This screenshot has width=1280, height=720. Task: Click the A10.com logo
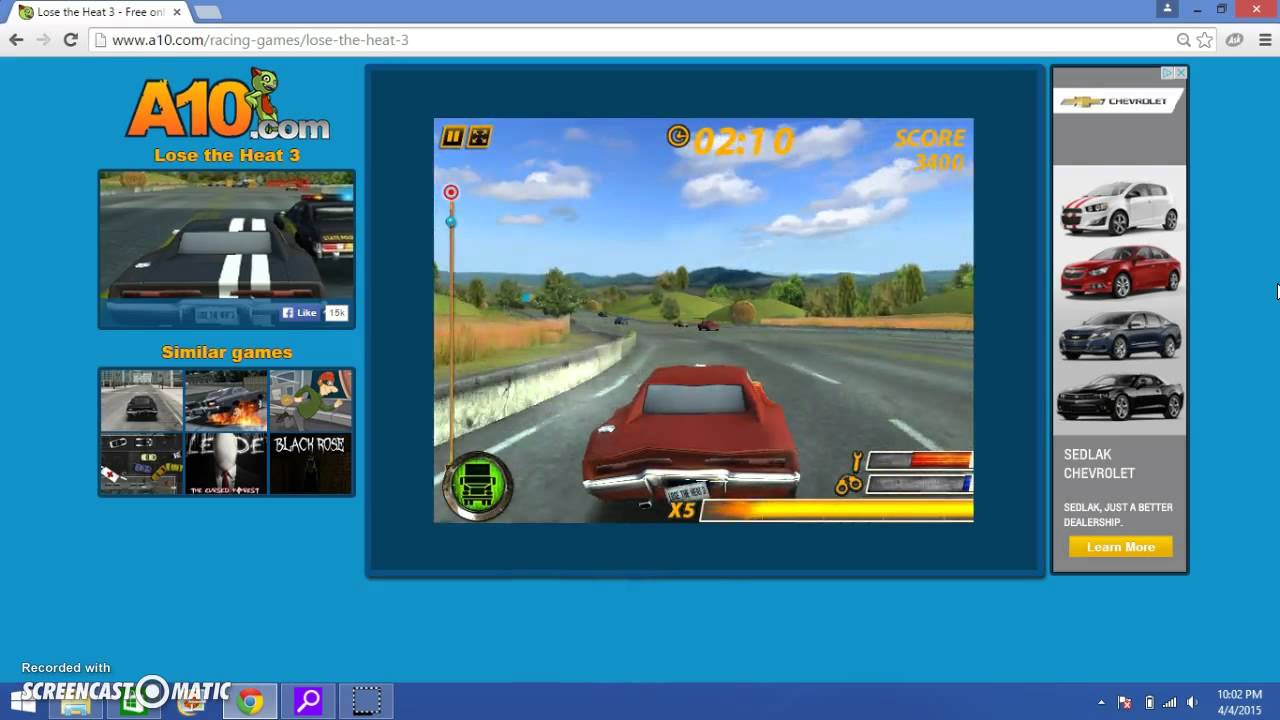pos(227,105)
